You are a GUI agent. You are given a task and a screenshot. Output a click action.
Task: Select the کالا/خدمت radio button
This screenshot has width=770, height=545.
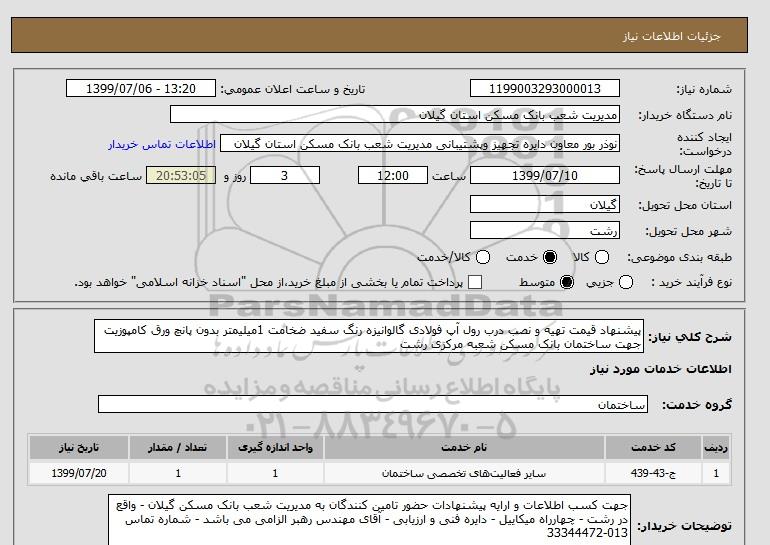point(483,257)
